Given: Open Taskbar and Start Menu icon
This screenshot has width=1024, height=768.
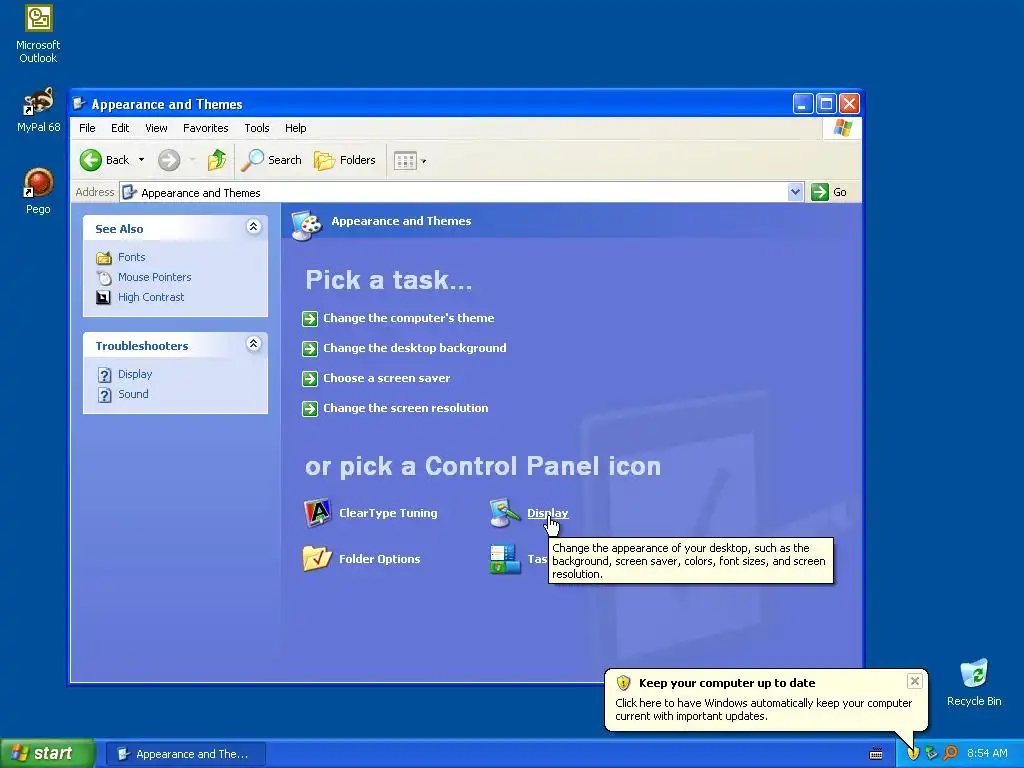Looking at the screenshot, I should pyautogui.click(x=505, y=559).
